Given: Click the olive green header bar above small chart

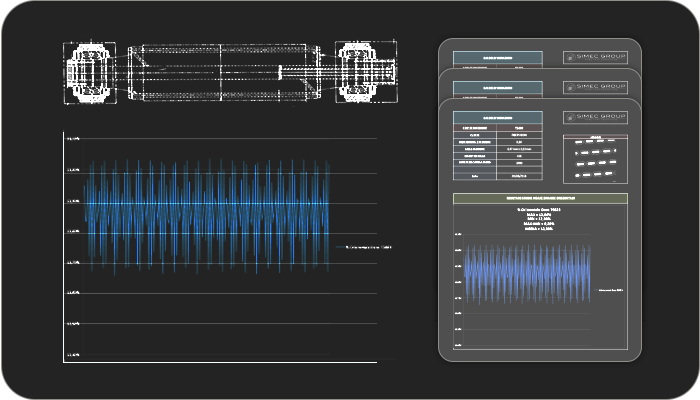Looking at the screenshot, I should coord(540,198).
